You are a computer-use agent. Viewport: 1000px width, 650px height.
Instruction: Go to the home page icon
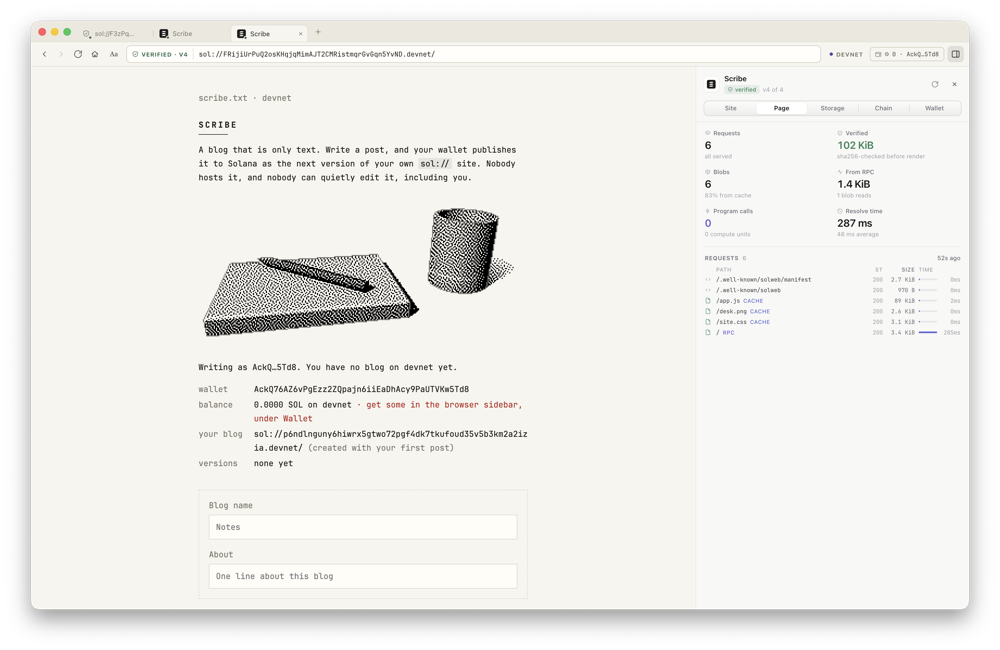click(x=95, y=54)
